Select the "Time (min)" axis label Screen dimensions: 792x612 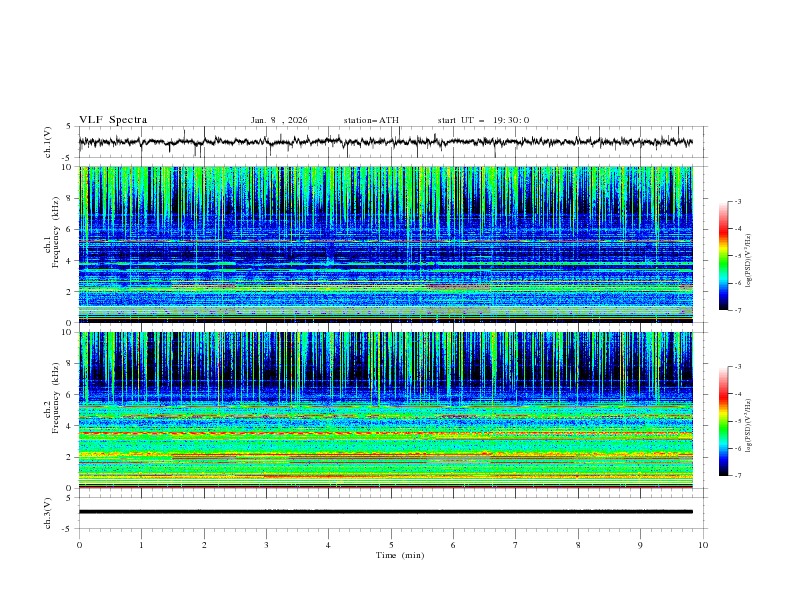click(x=400, y=555)
